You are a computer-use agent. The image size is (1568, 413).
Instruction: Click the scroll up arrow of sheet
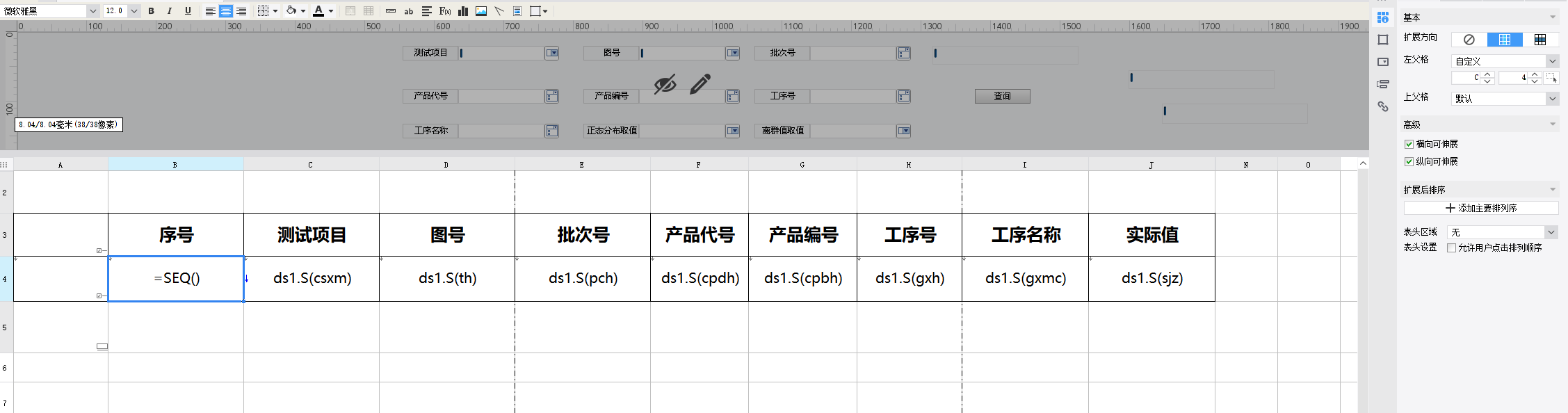click(1363, 163)
